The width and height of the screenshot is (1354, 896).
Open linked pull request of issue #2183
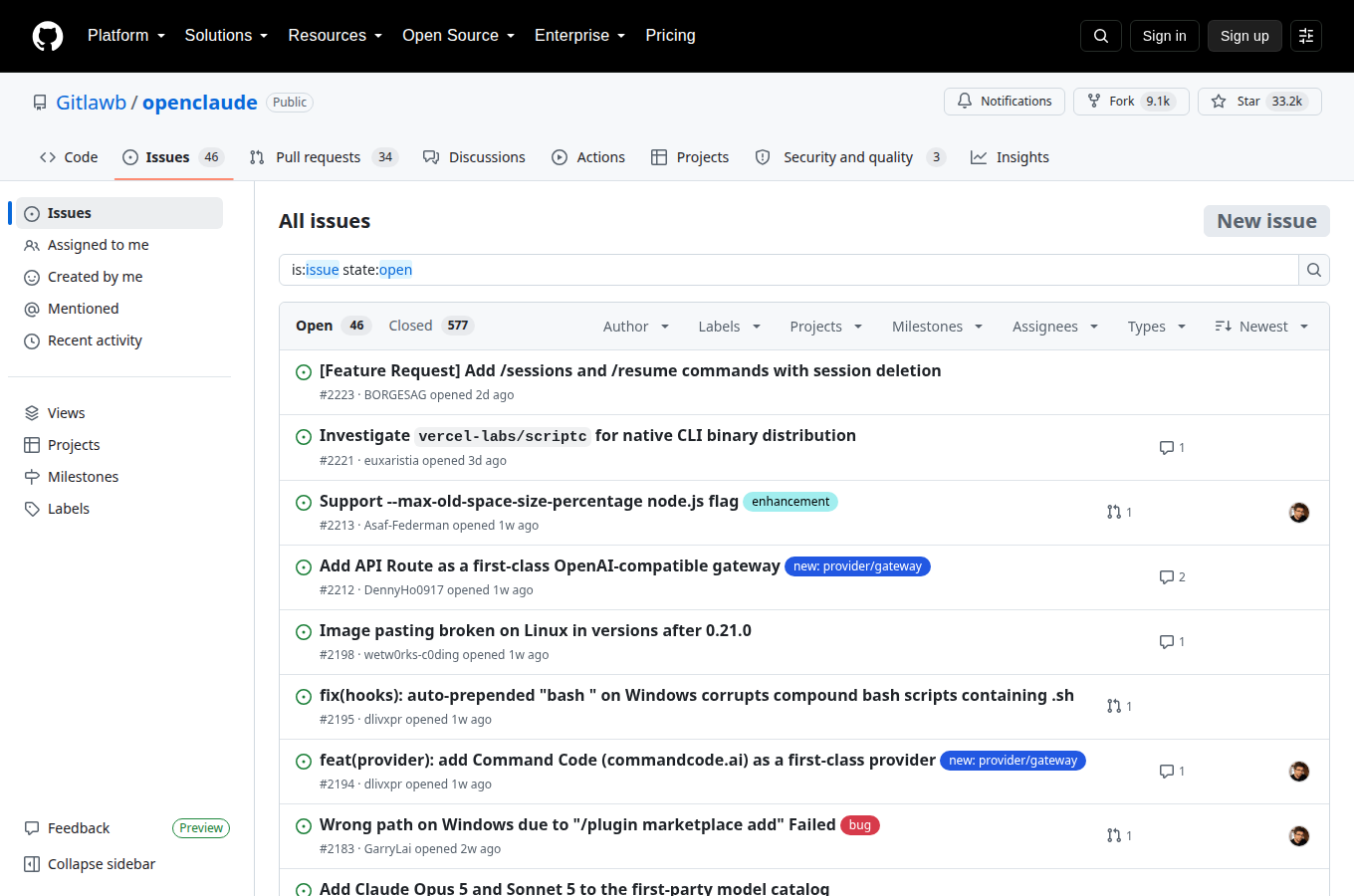1119,836
